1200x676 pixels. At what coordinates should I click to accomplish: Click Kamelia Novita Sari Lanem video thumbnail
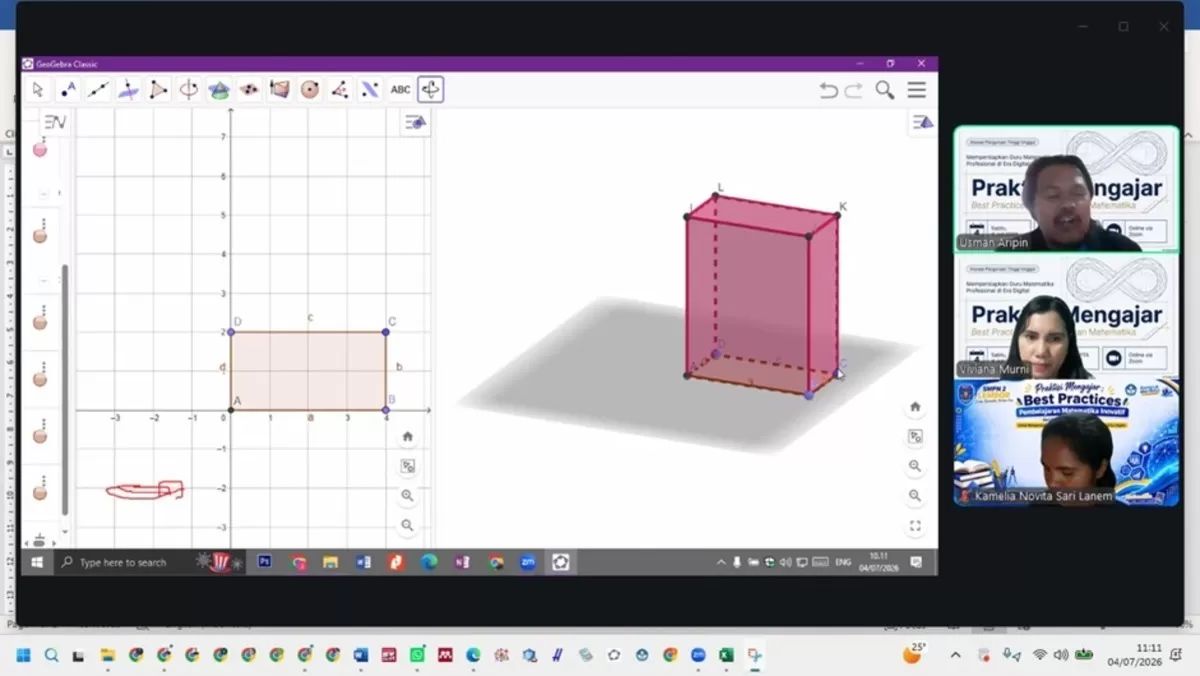[1066, 441]
